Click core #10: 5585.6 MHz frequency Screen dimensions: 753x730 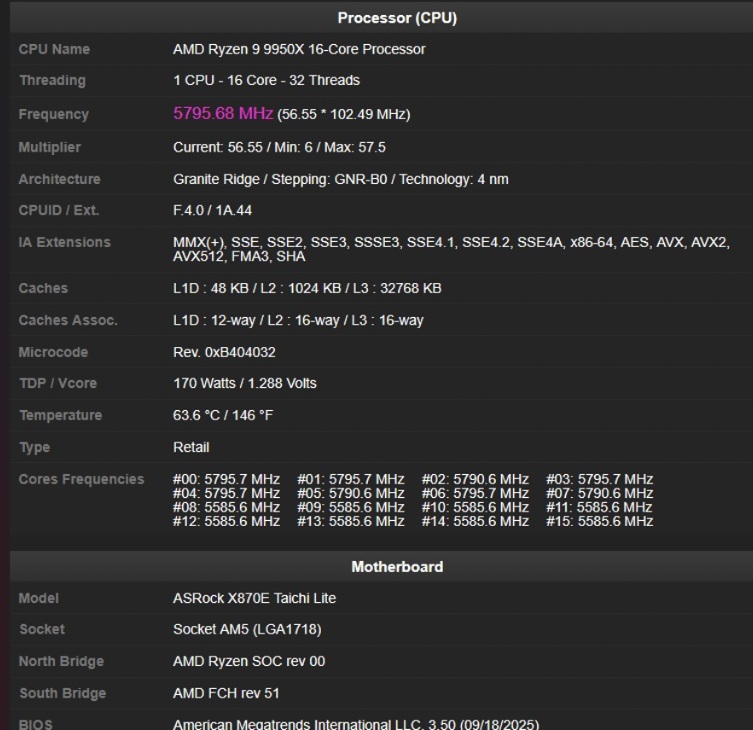point(475,507)
